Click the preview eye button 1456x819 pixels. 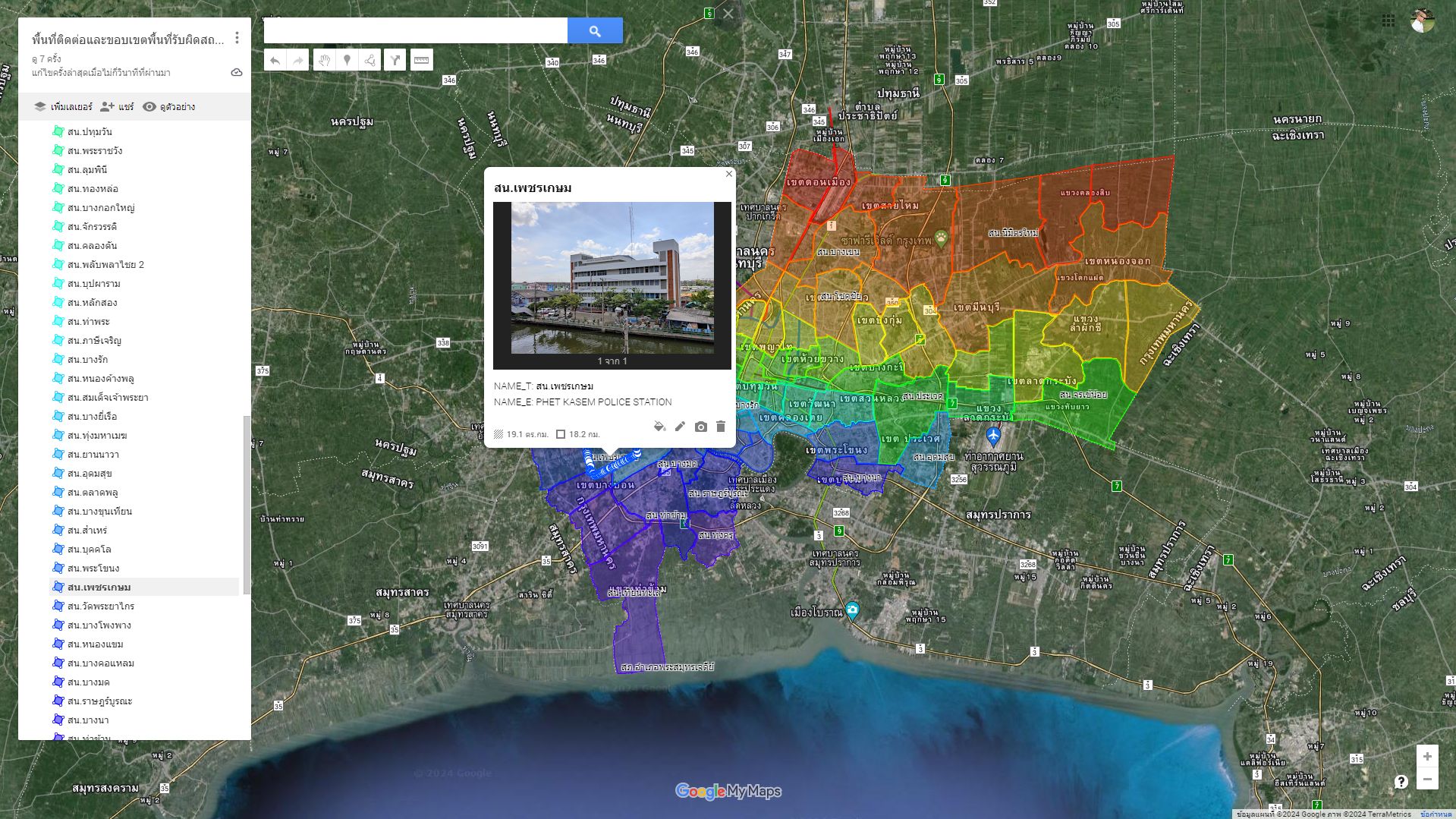169,107
